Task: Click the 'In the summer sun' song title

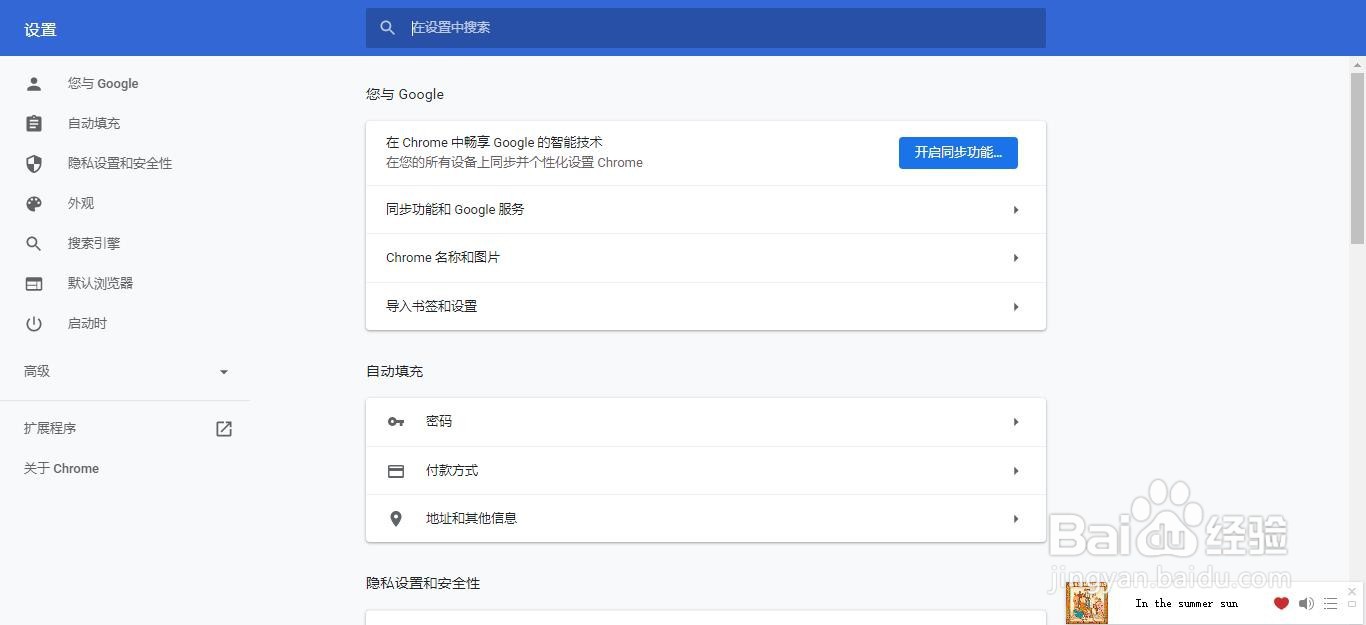Action: [x=1186, y=603]
